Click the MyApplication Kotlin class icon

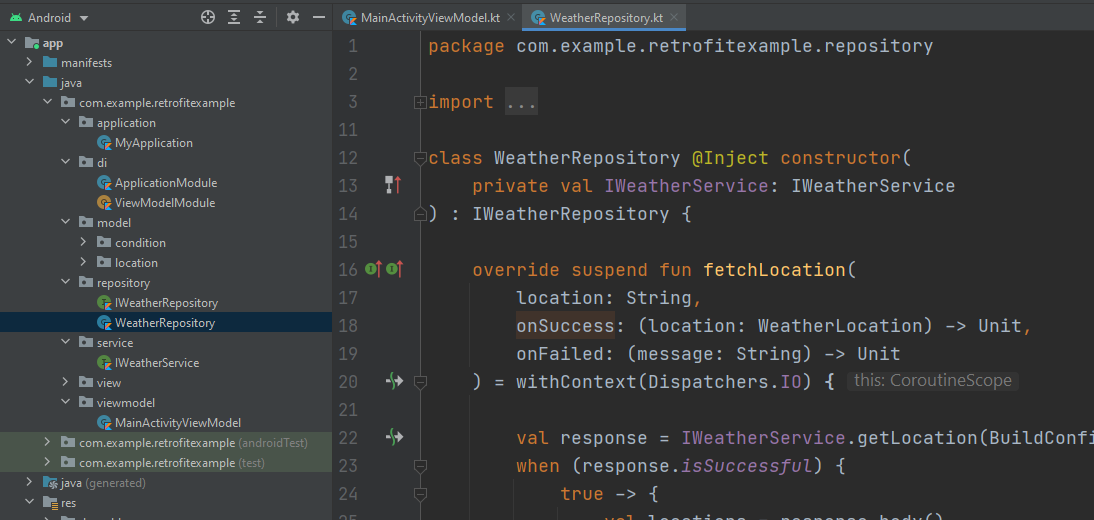(x=104, y=142)
